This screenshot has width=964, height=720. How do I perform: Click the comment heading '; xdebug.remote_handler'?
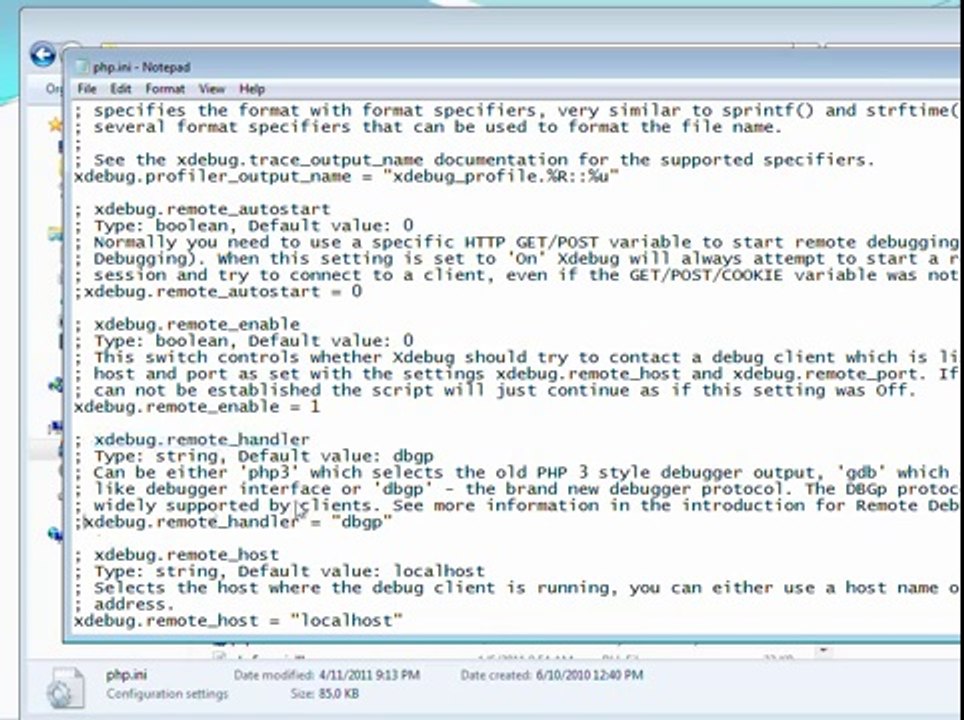[192, 440]
